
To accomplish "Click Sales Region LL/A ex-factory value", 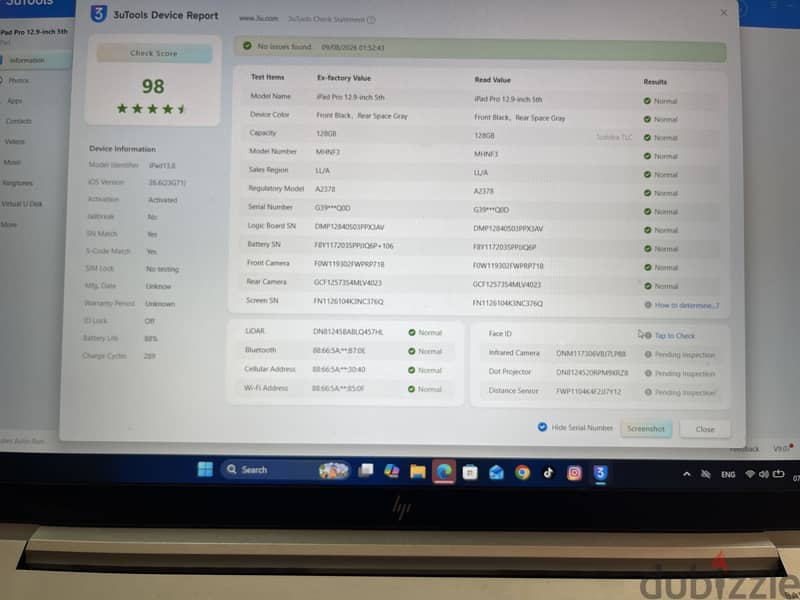I will (x=322, y=170).
